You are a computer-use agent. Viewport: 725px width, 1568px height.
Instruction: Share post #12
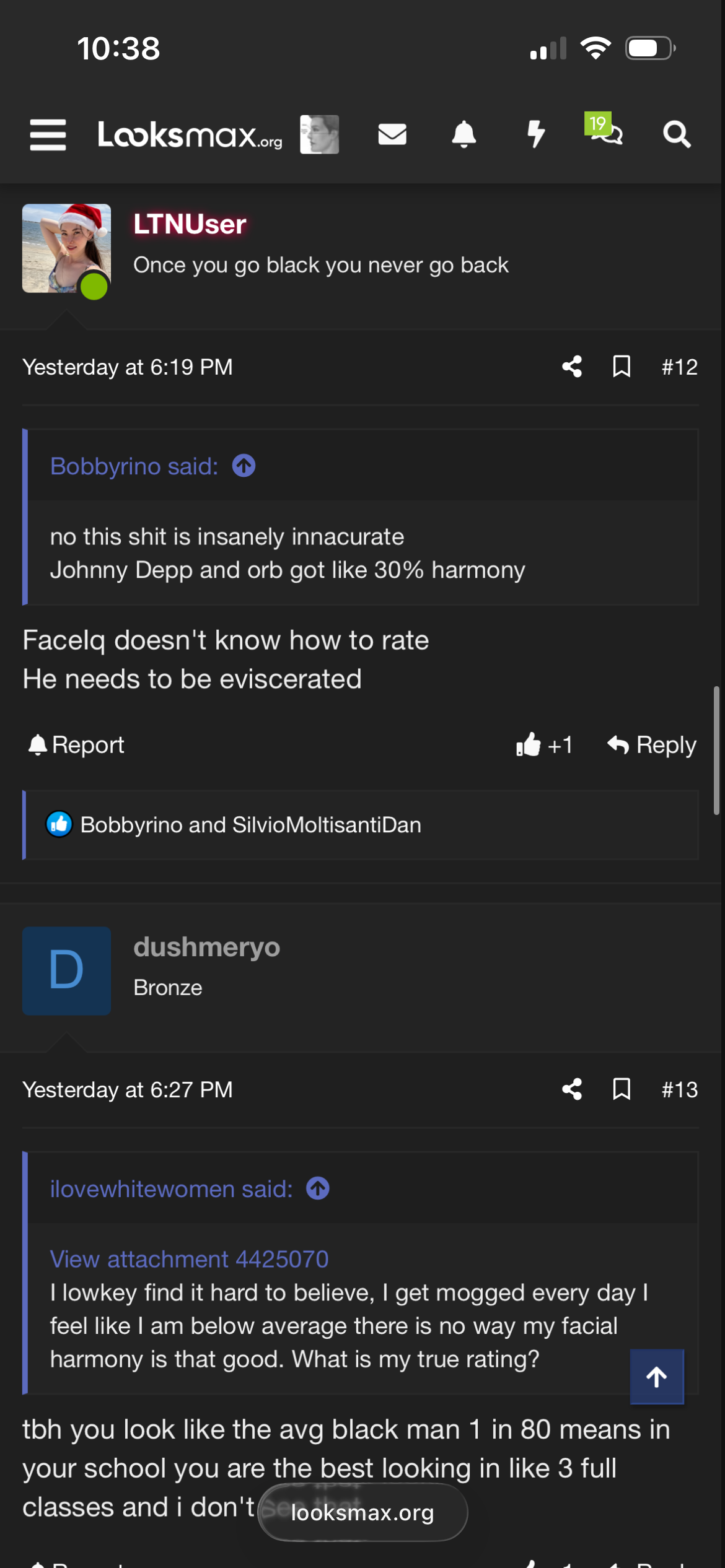[x=572, y=367]
